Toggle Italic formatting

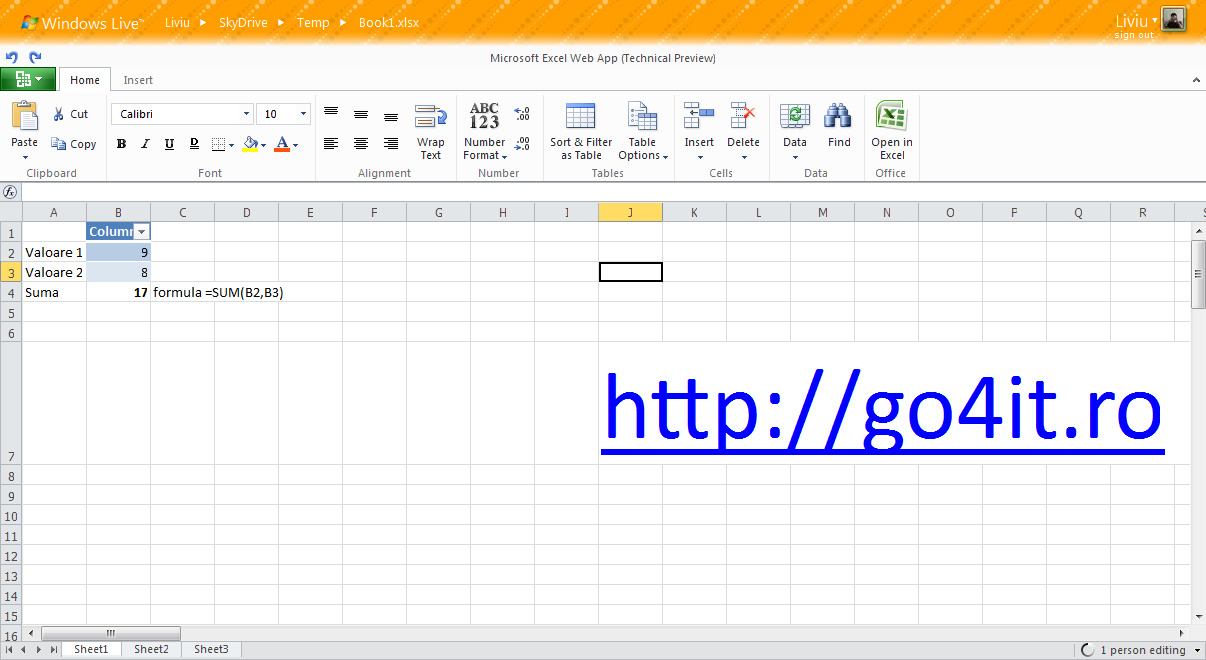click(145, 144)
